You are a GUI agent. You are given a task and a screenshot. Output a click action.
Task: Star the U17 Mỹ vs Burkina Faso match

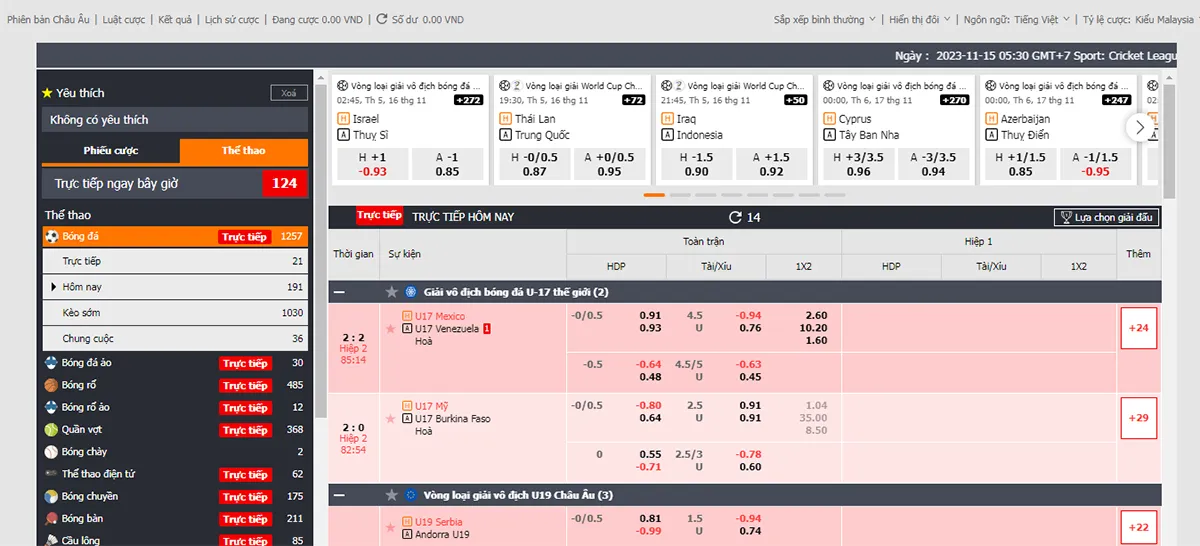(390, 418)
